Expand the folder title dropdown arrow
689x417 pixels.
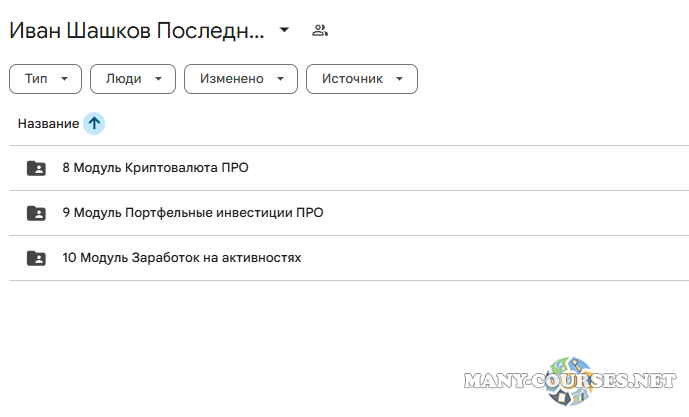click(284, 30)
